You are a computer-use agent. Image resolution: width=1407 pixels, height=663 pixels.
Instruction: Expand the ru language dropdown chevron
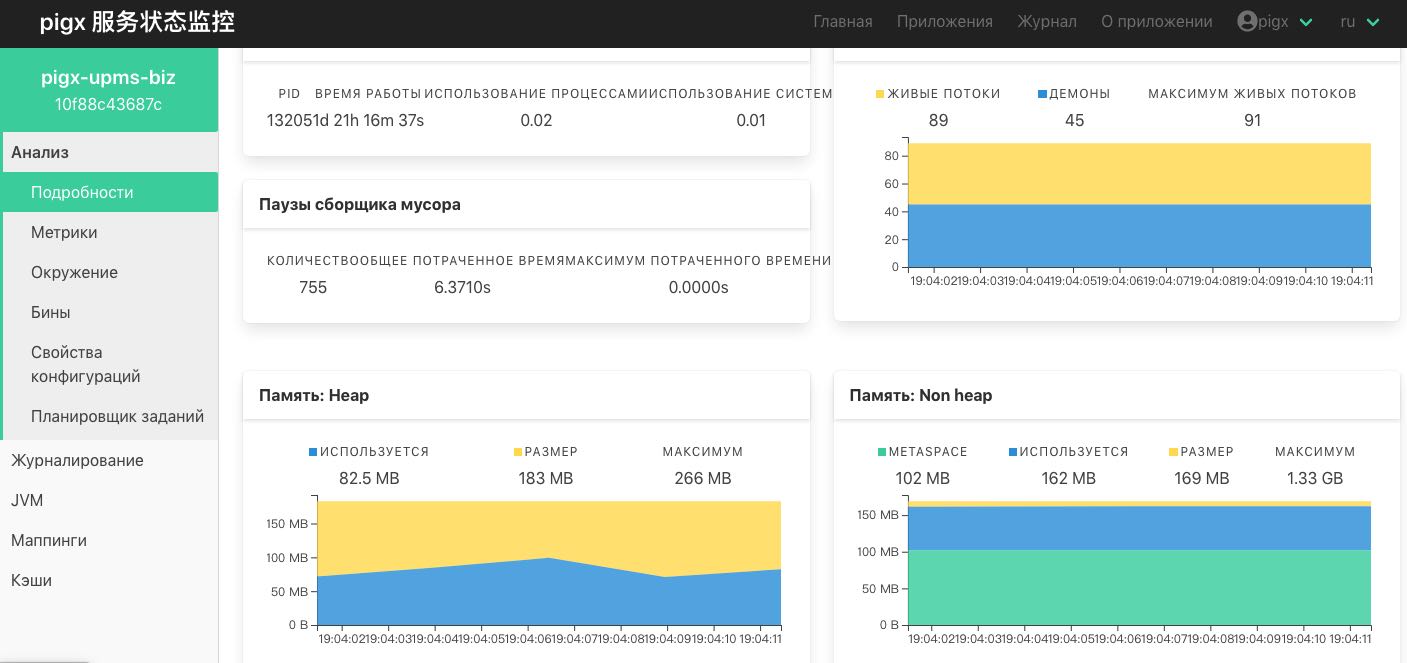pyautogui.click(x=1373, y=22)
